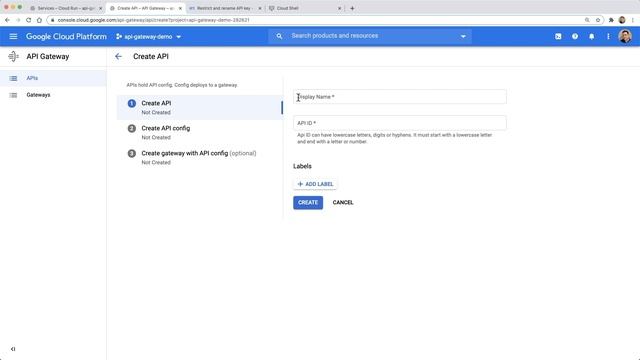The image size is (640, 360).
Task: Switch to the Create API – API Gateway tab
Action: 145,8
